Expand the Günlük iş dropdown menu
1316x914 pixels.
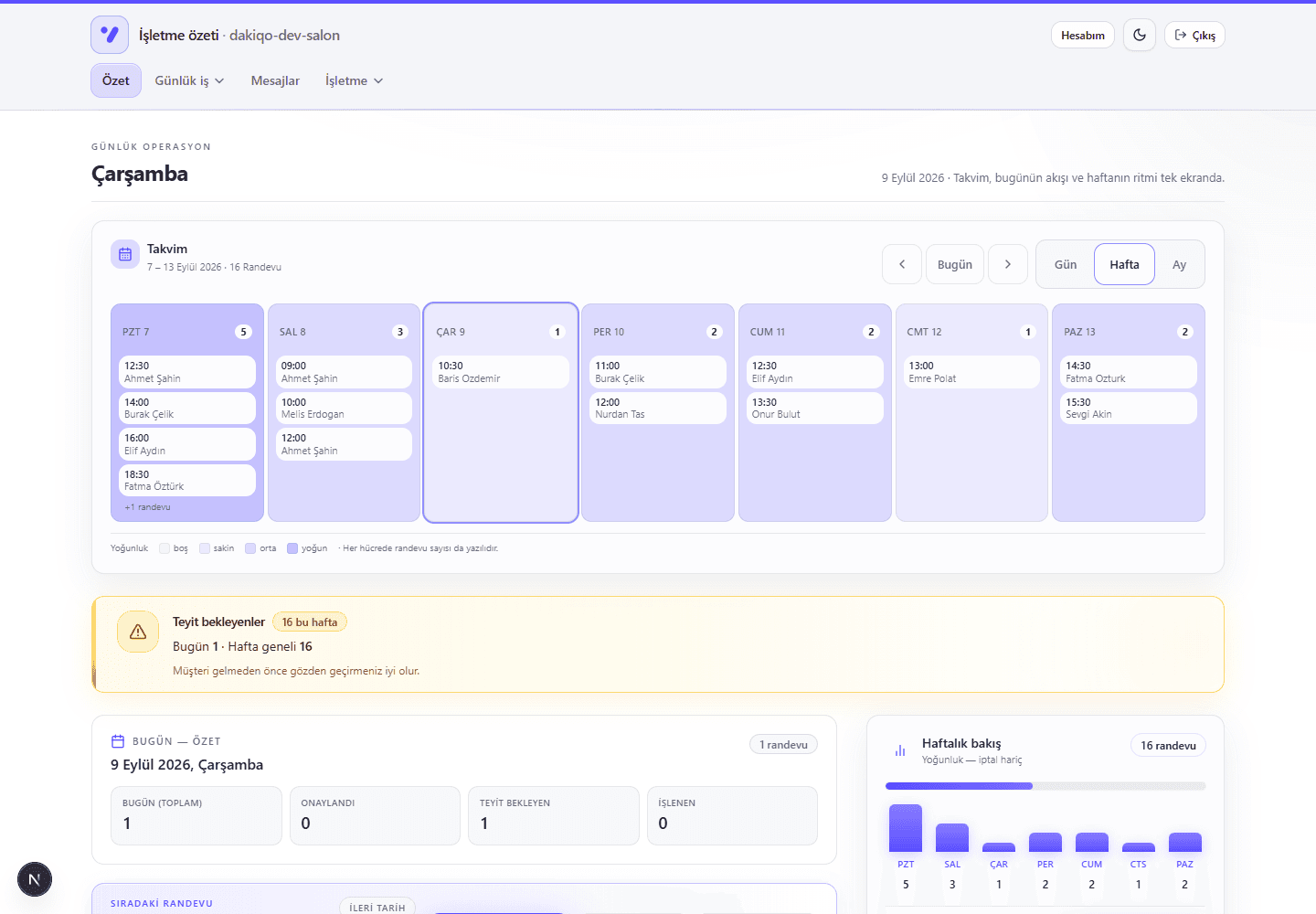(189, 80)
